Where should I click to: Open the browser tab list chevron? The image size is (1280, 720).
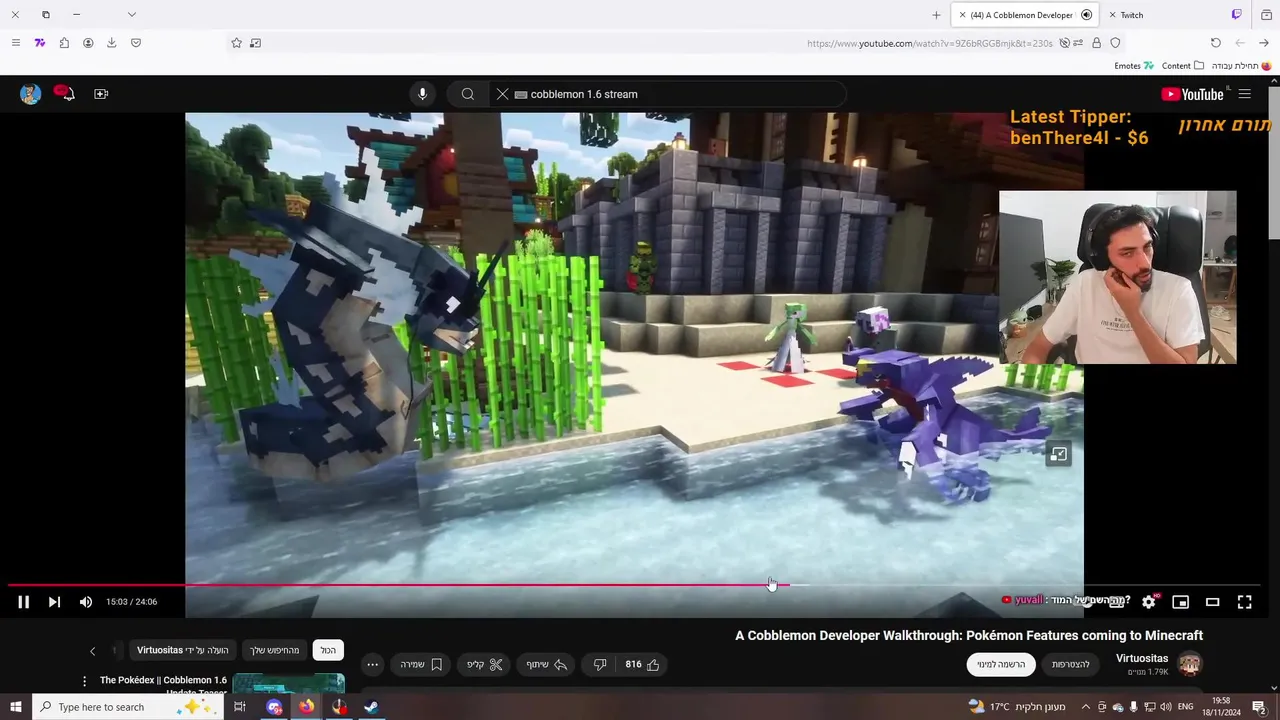pyautogui.click(x=131, y=15)
